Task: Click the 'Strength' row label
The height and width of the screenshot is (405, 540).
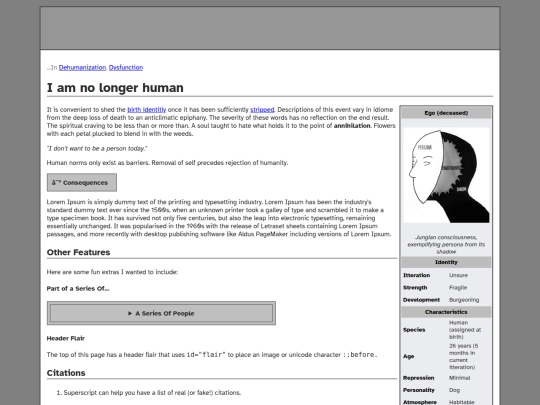Action: click(x=415, y=288)
